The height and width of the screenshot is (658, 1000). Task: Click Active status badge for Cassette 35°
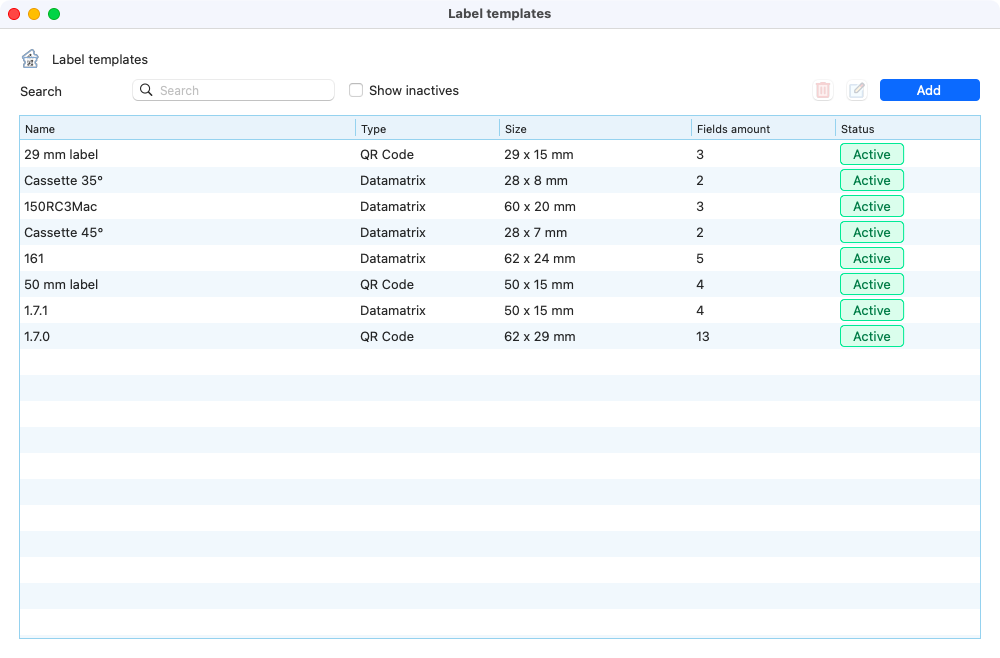[x=872, y=180]
